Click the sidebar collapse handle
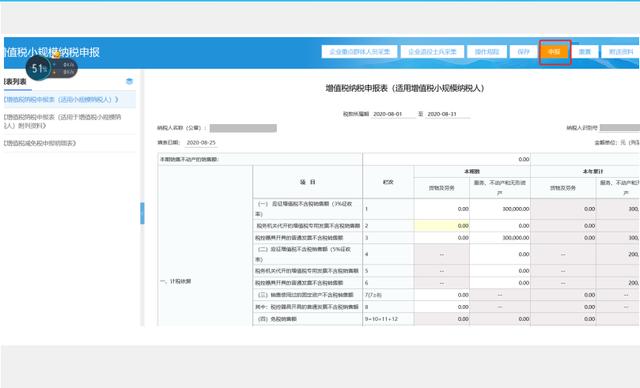640x388 pixels. coord(142,213)
